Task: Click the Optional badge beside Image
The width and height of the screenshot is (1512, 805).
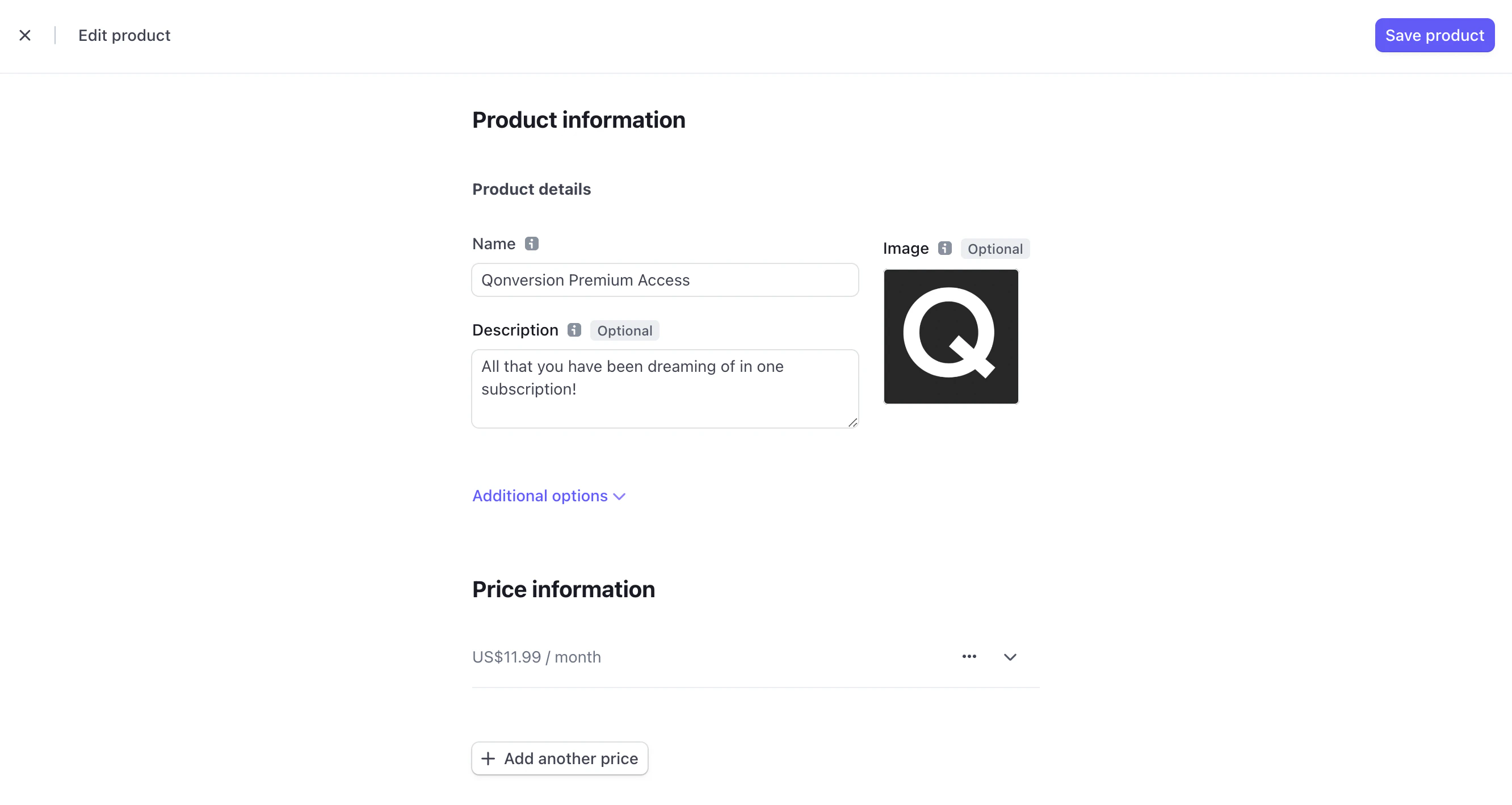Action: click(994, 249)
